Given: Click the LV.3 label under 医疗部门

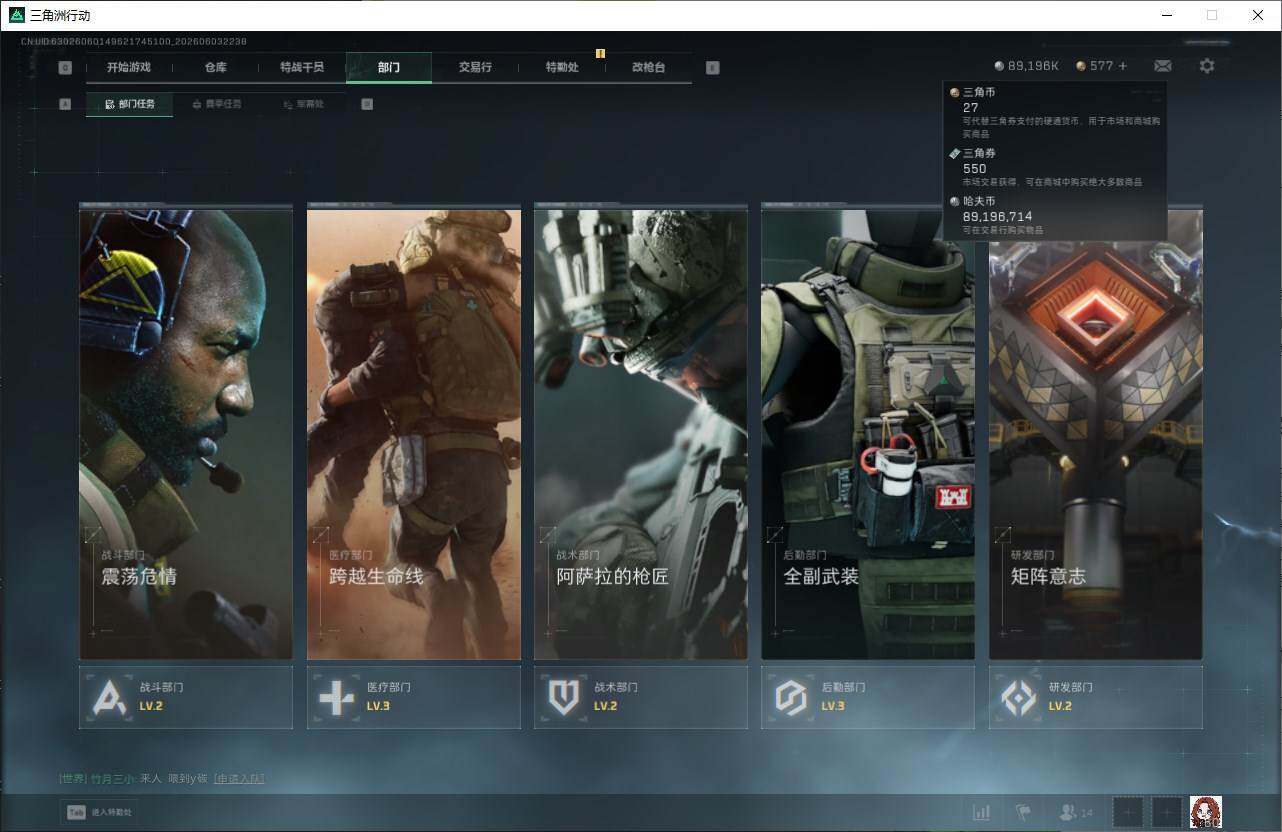Looking at the screenshot, I should [378, 706].
